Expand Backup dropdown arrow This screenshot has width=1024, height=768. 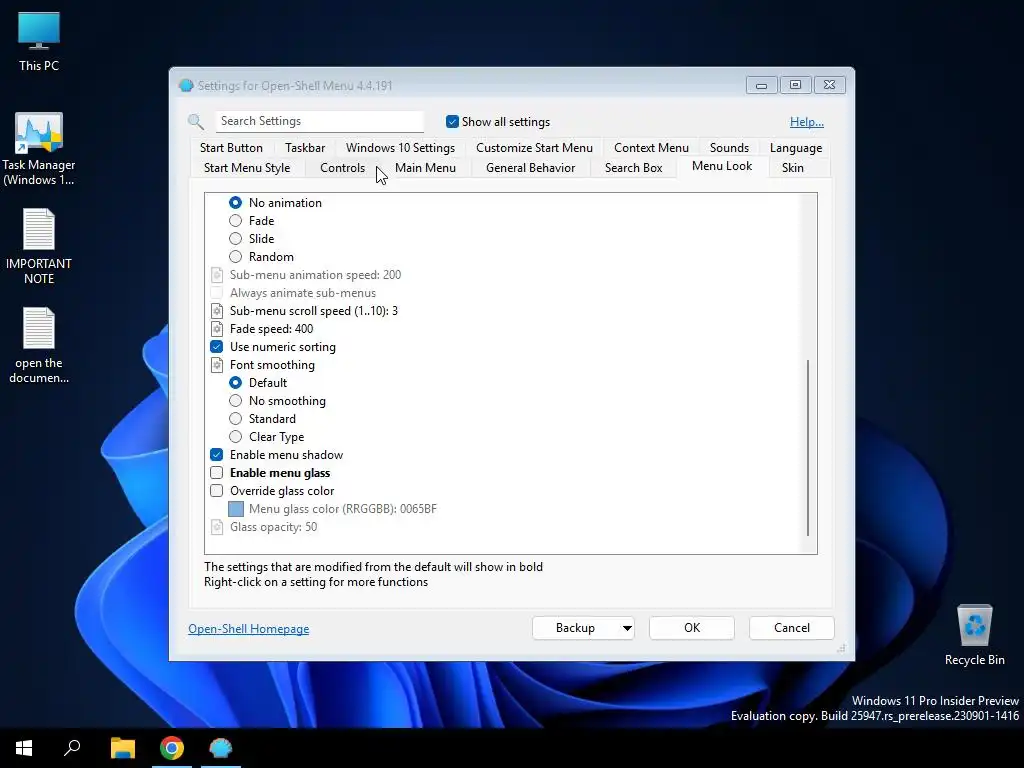coord(626,628)
